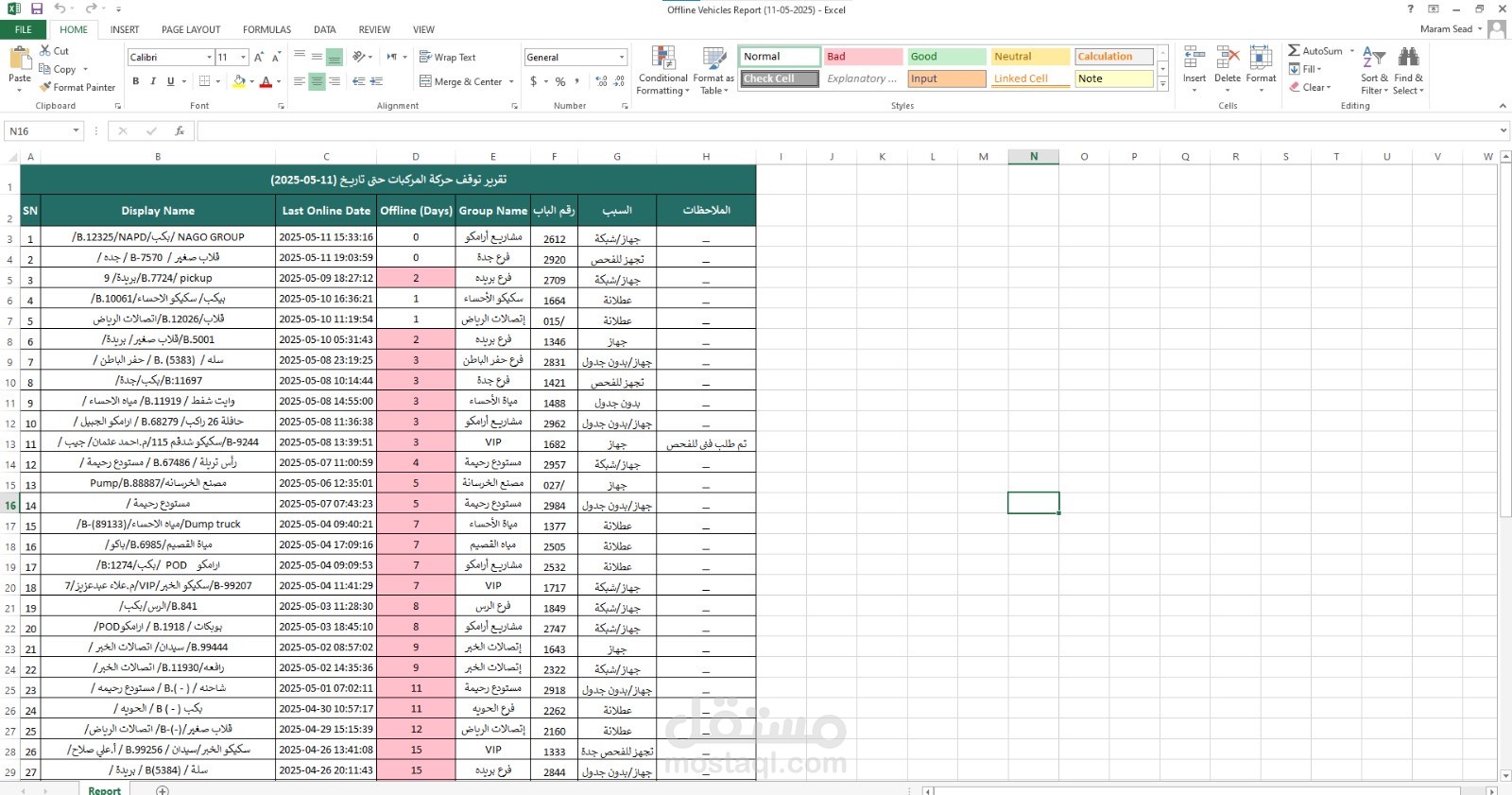
Task: Toggle underline formatting
Action: tap(170, 81)
